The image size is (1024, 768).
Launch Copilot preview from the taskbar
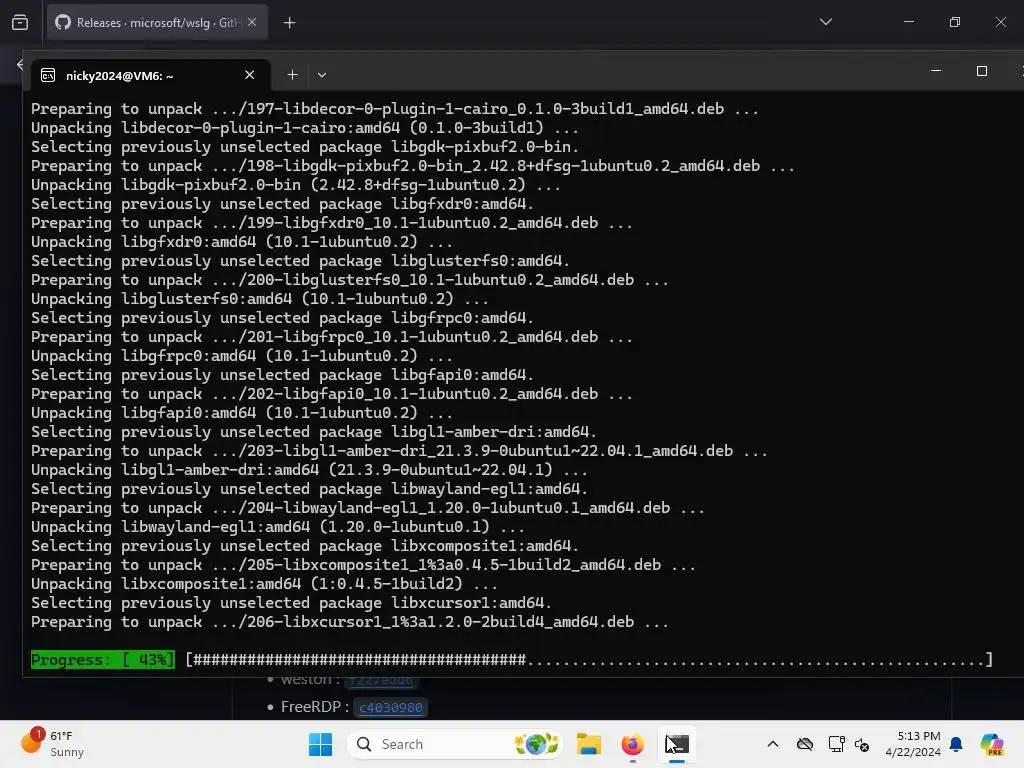tap(991, 744)
